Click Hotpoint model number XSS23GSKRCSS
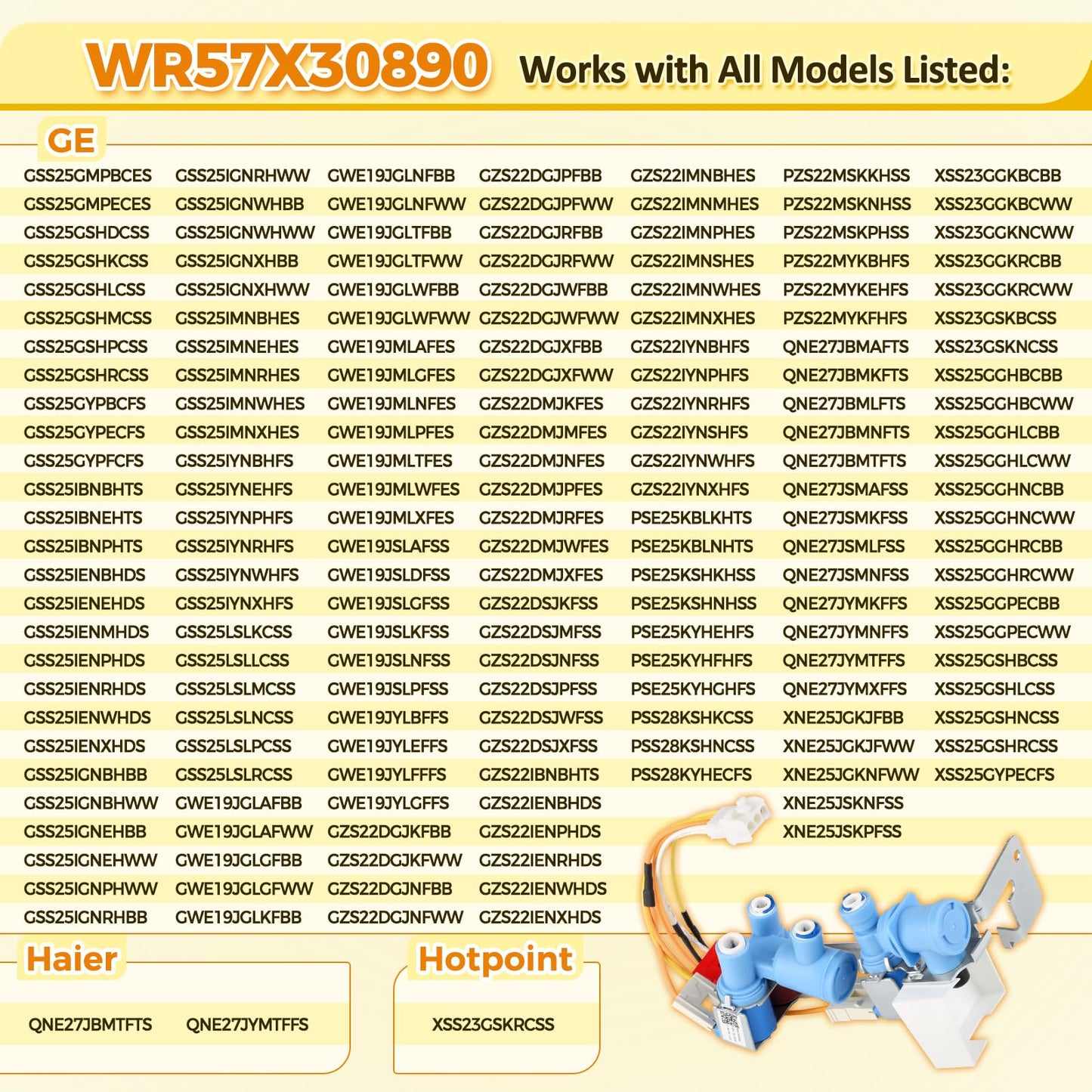This screenshot has height=1092, width=1092. [493, 1024]
